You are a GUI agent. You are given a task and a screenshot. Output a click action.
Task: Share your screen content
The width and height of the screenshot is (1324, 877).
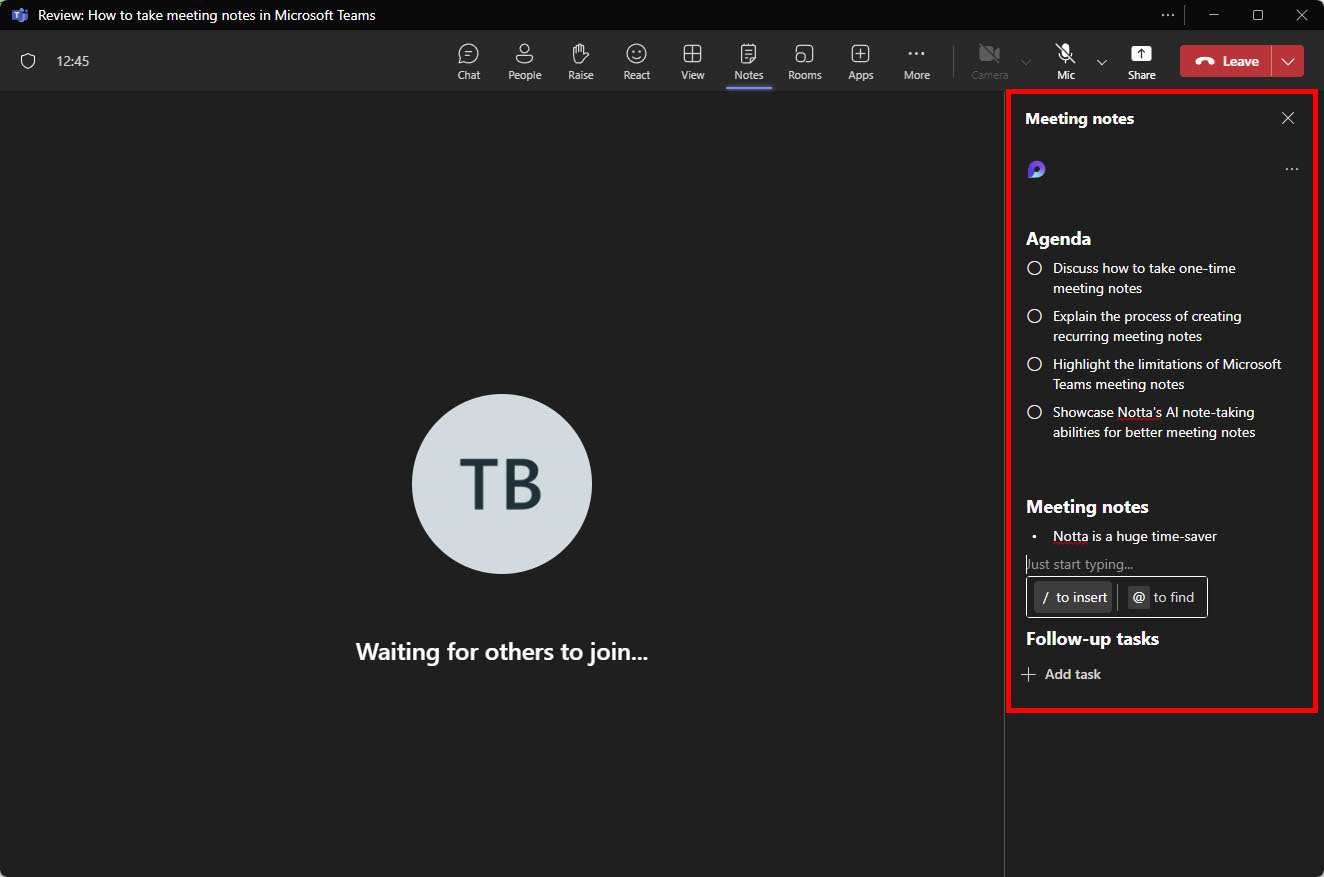click(x=1142, y=61)
